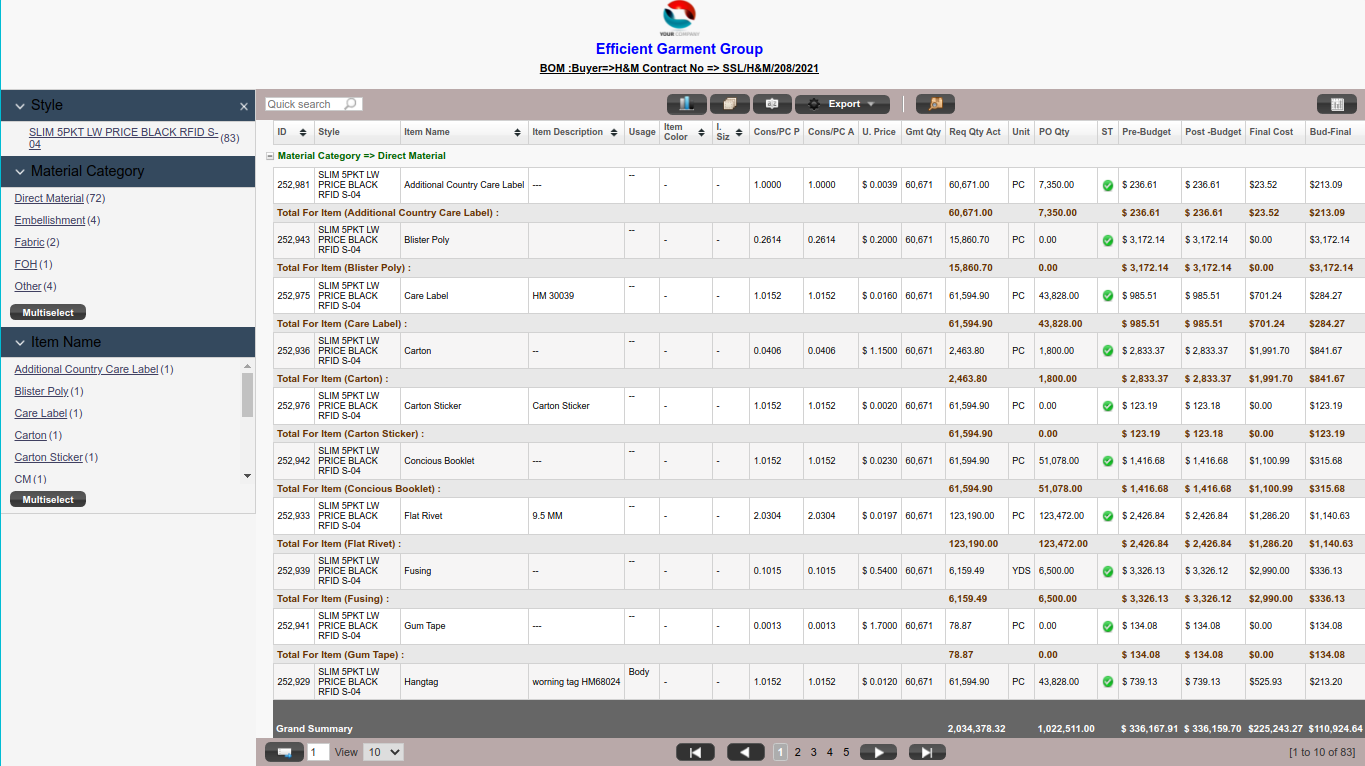Viewport: 1365px width, 766px height.
Task: Filter by Carton item link
Action: tap(31, 435)
